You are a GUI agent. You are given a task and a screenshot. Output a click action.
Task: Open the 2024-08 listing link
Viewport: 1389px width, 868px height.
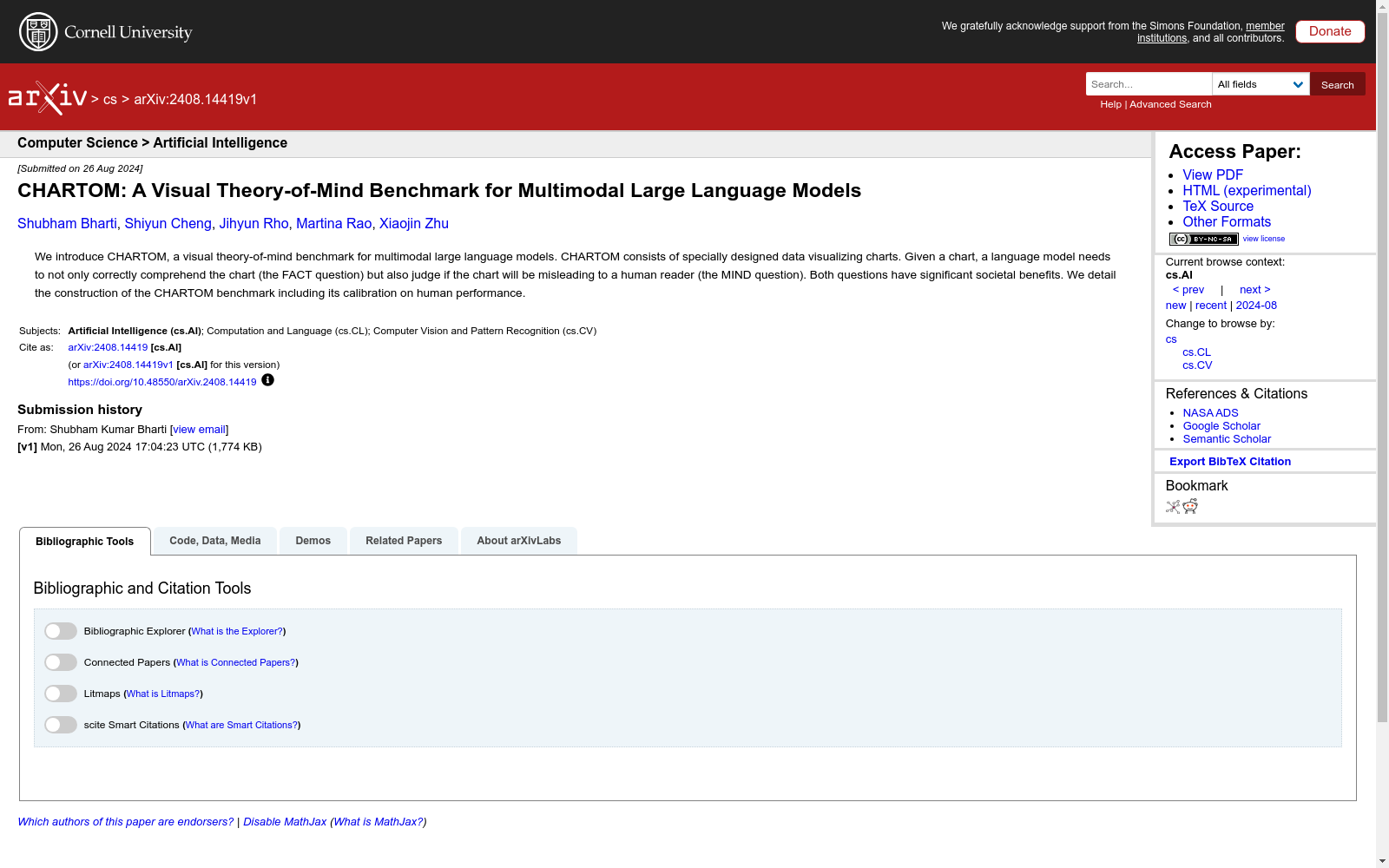pyautogui.click(x=1256, y=306)
